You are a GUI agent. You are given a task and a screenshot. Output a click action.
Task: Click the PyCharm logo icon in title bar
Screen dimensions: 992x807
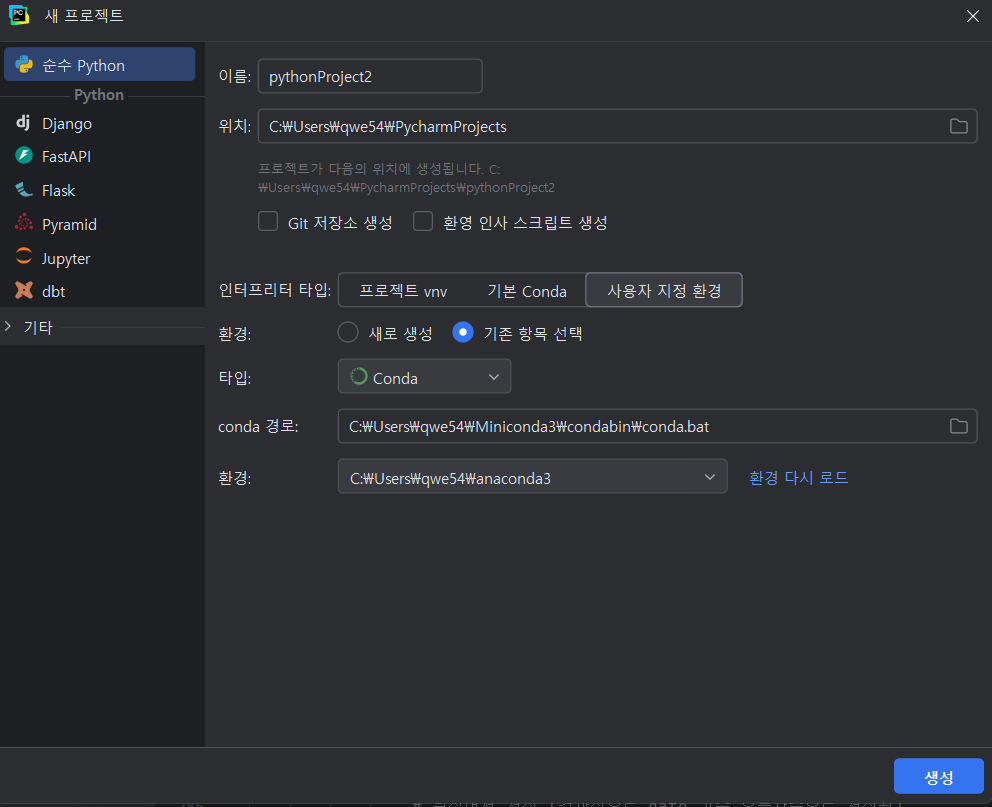coord(19,15)
